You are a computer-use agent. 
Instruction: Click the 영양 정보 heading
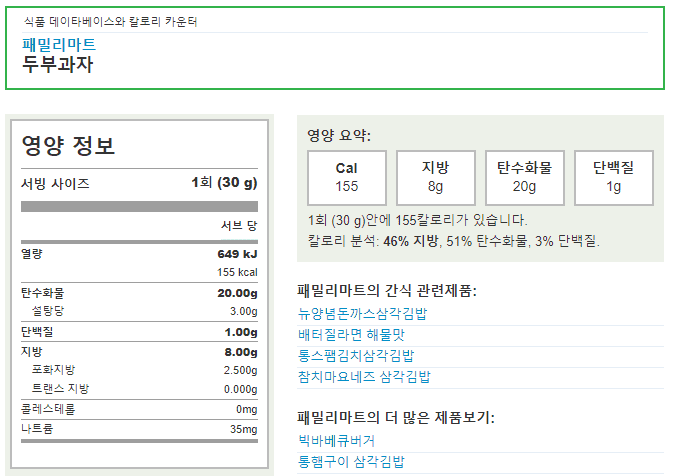pyautogui.click(x=68, y=146)
